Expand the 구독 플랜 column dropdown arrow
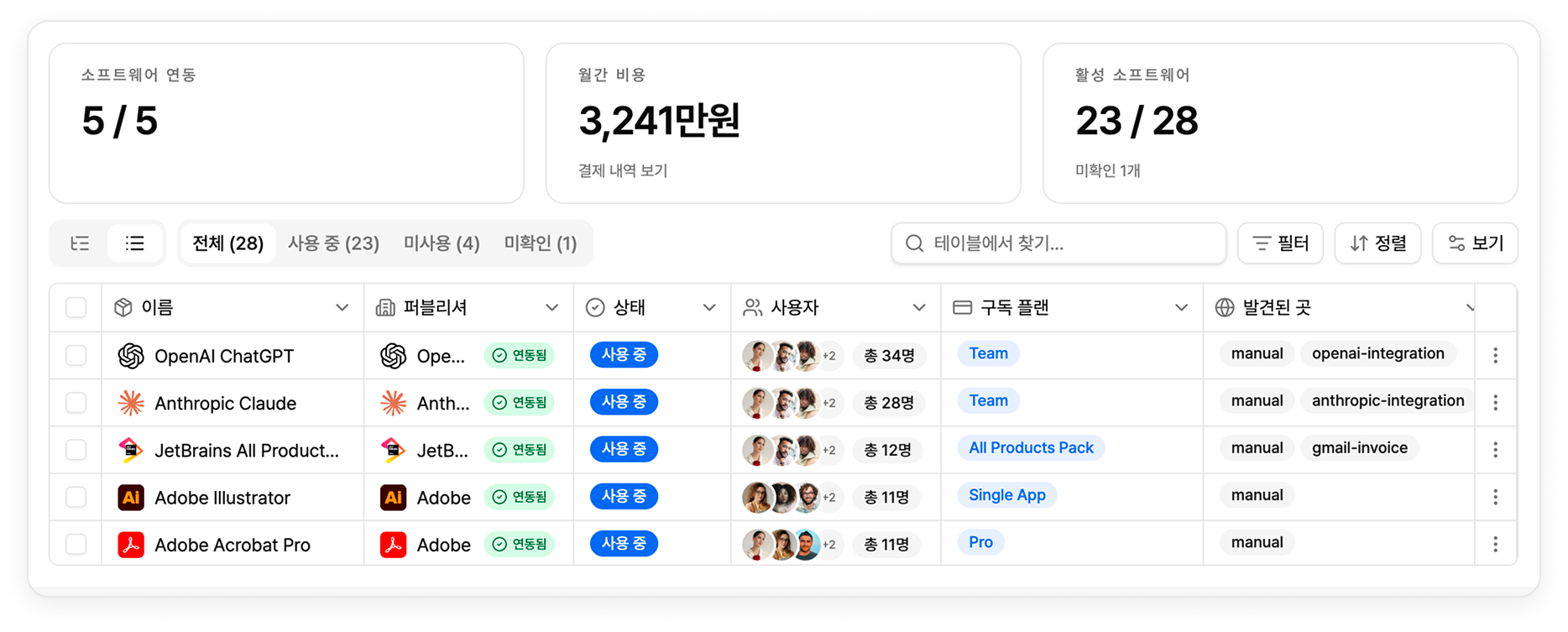The width and height of the screenshot is (1568, 632). [x=1181, y=308]
